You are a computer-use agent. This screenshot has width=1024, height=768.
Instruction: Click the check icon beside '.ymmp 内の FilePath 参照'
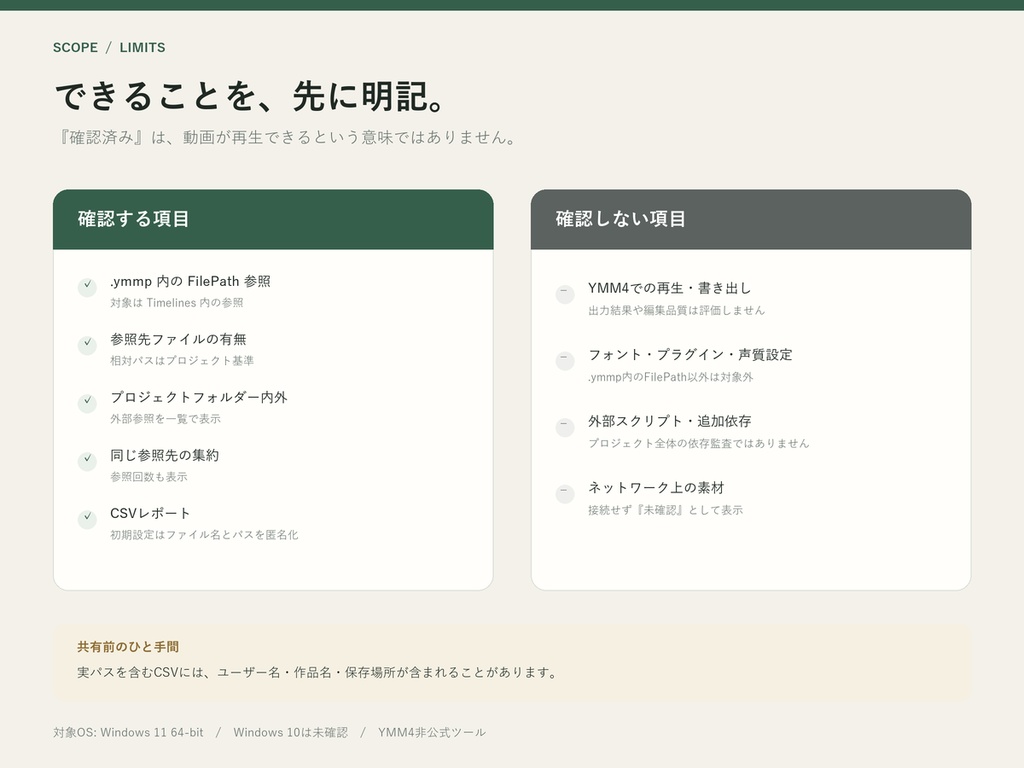(88, 287)
